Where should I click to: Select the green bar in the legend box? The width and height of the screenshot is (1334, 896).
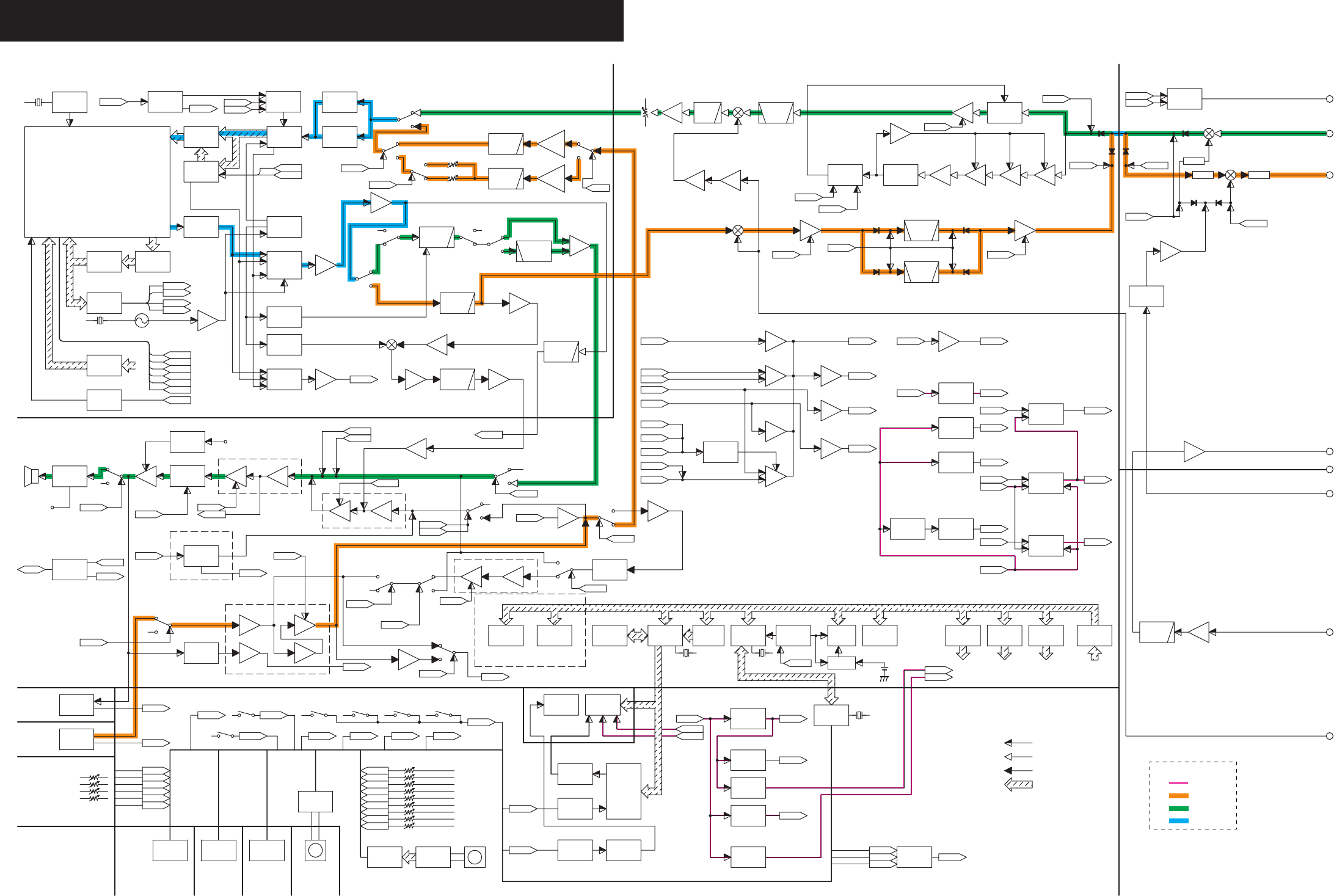(x=1178, y=809)
